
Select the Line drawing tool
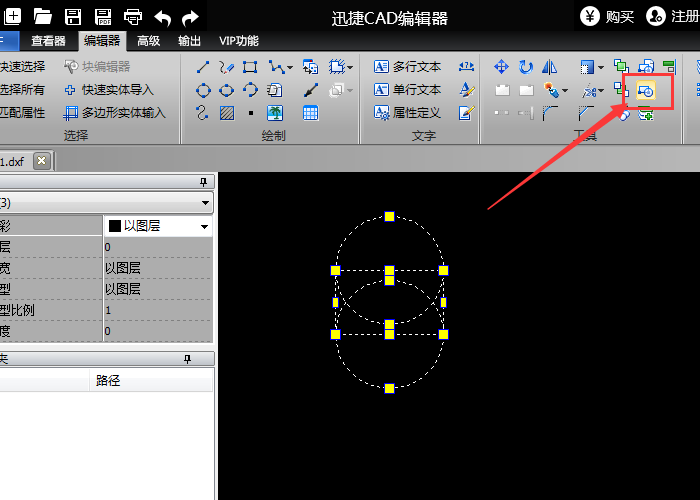click(203, 67)
